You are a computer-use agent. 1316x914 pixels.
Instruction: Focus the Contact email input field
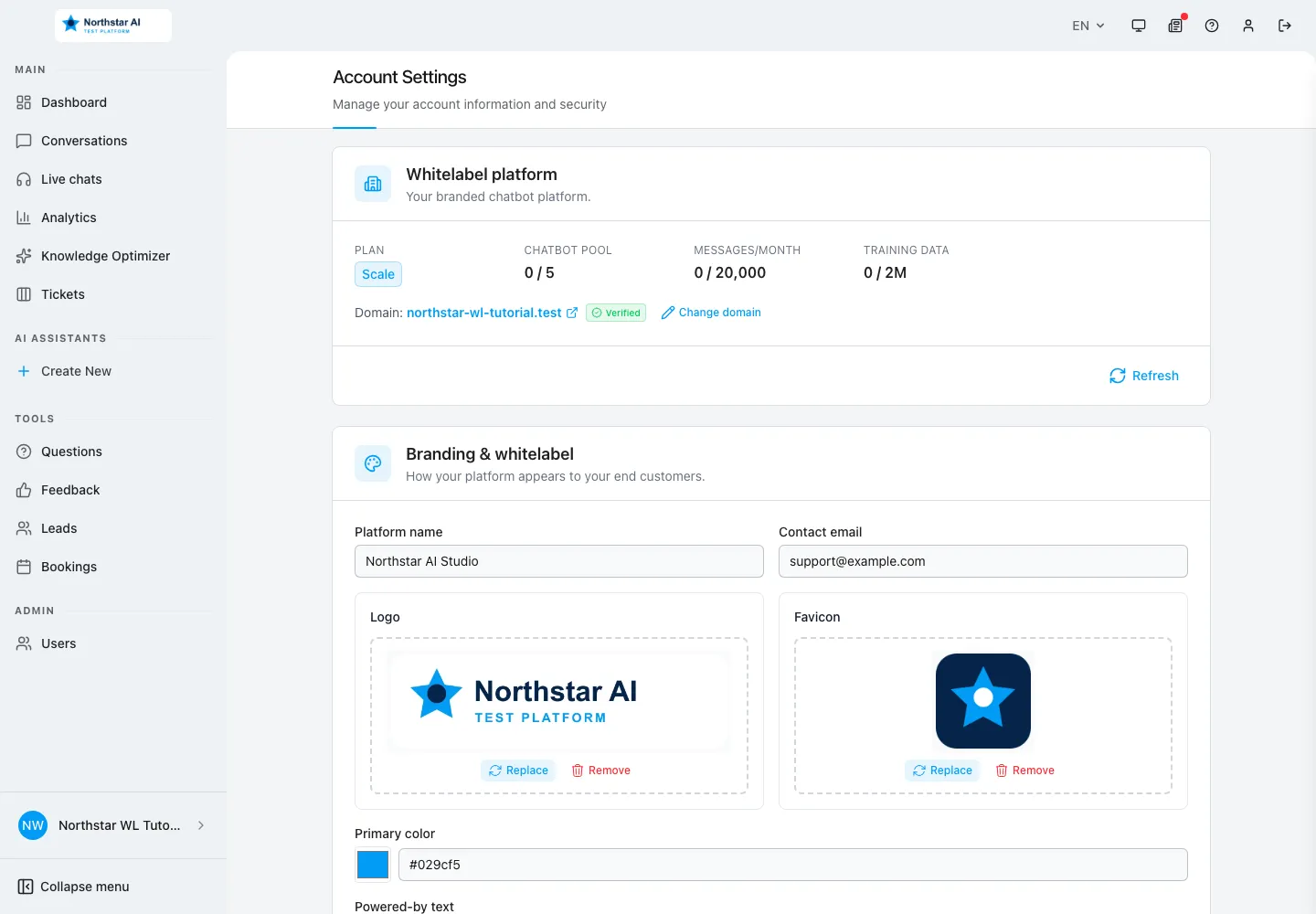coord(983,561)
